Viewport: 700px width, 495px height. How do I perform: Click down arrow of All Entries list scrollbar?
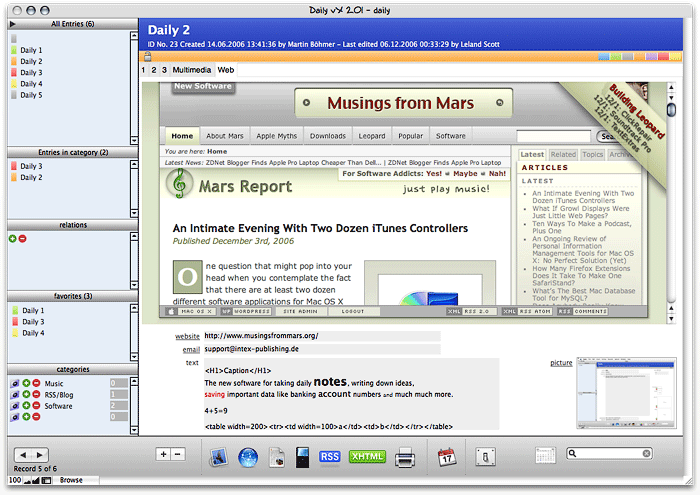[134, 140]
